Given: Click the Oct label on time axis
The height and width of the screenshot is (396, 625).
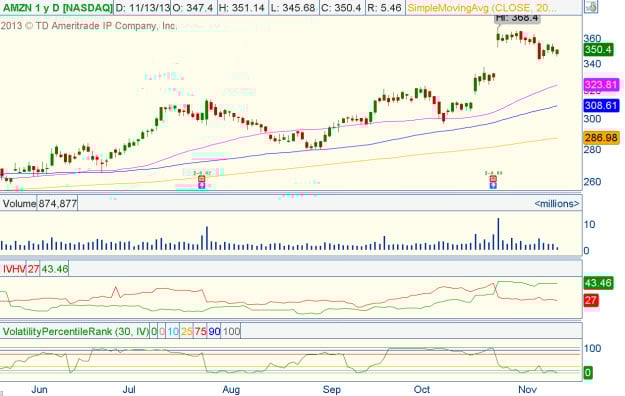Looking at the screenshot, I should click(x=422, y=389).
